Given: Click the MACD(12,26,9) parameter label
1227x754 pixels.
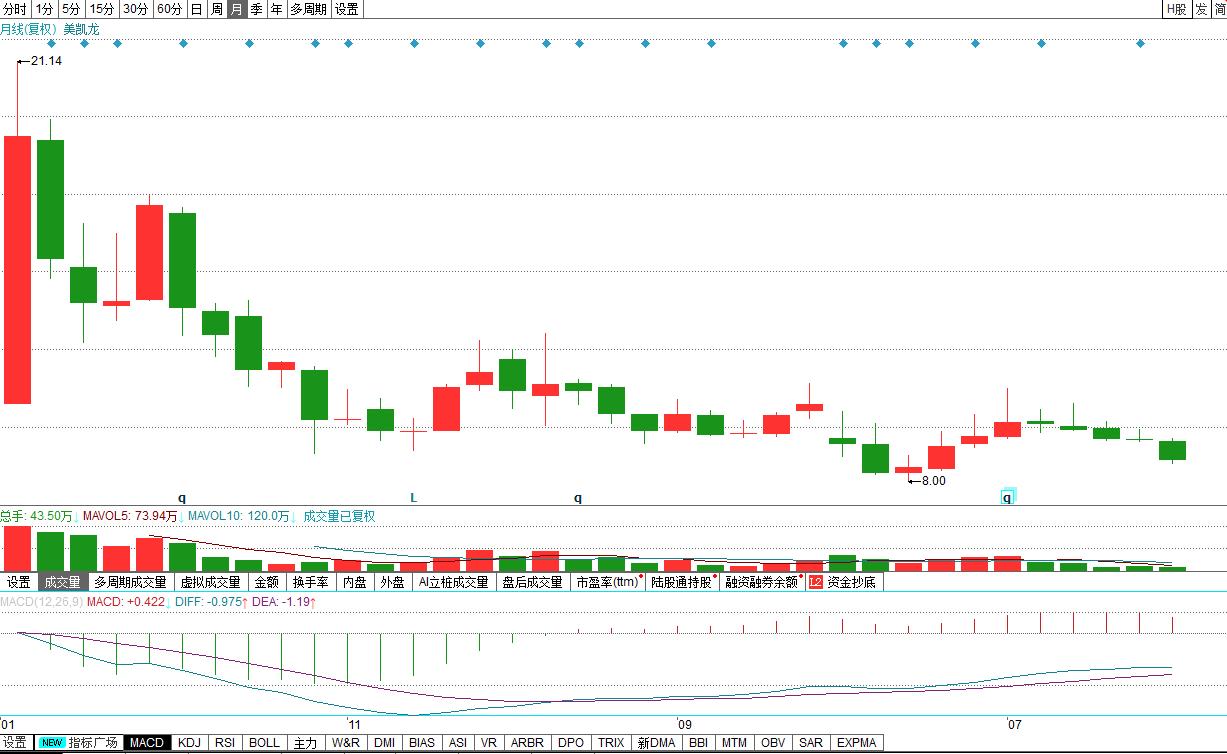Looking at the screenshot, I should pos(40,603).
